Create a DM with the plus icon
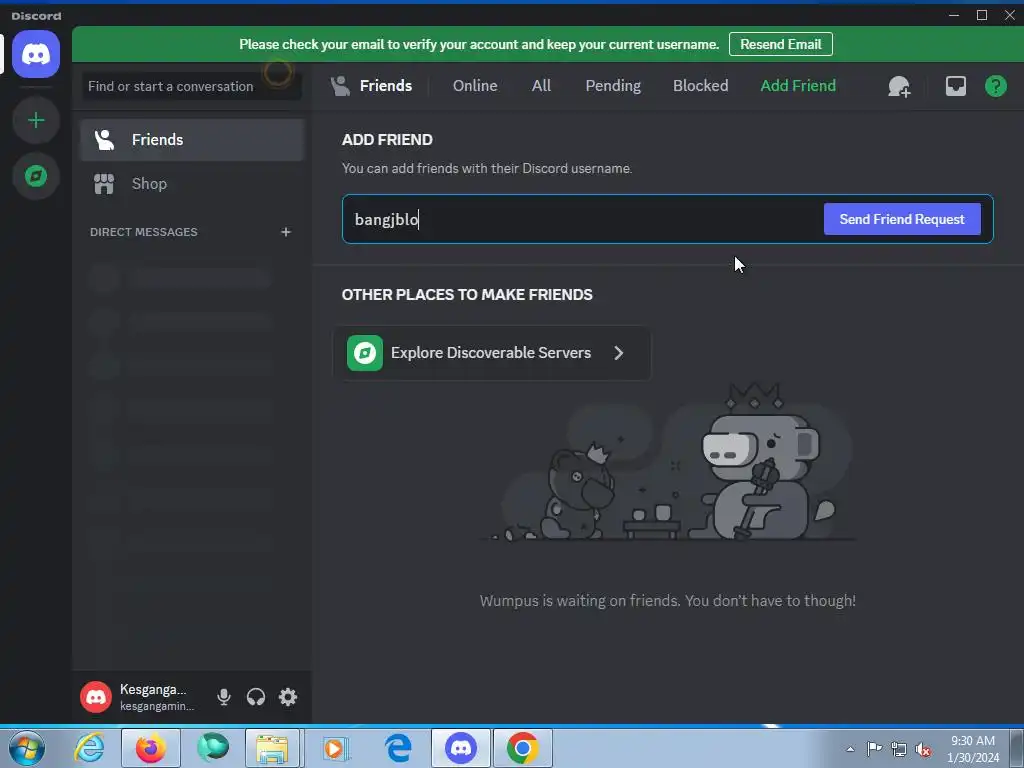 [285, 232]
